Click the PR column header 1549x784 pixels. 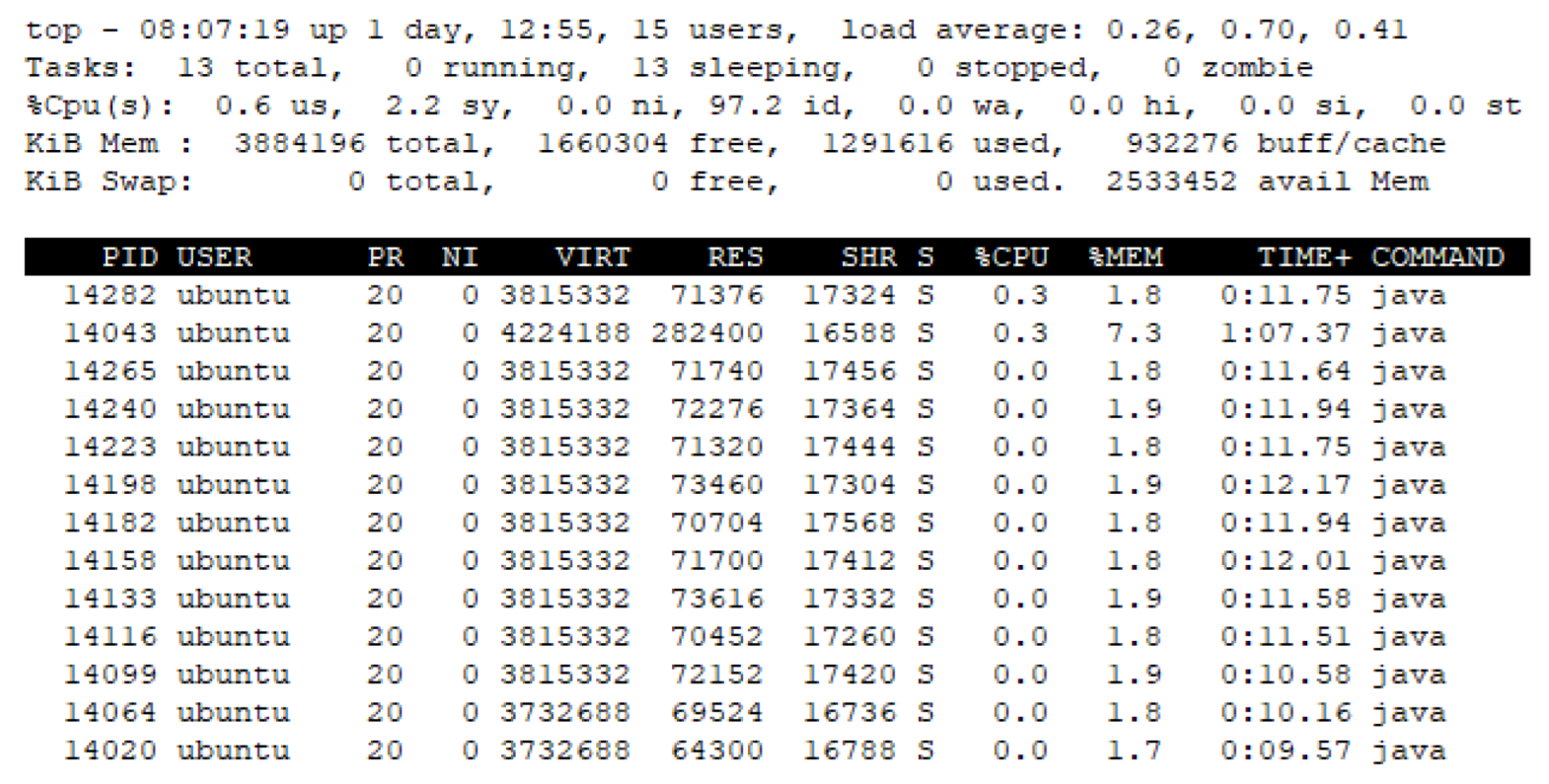point(385,257)
